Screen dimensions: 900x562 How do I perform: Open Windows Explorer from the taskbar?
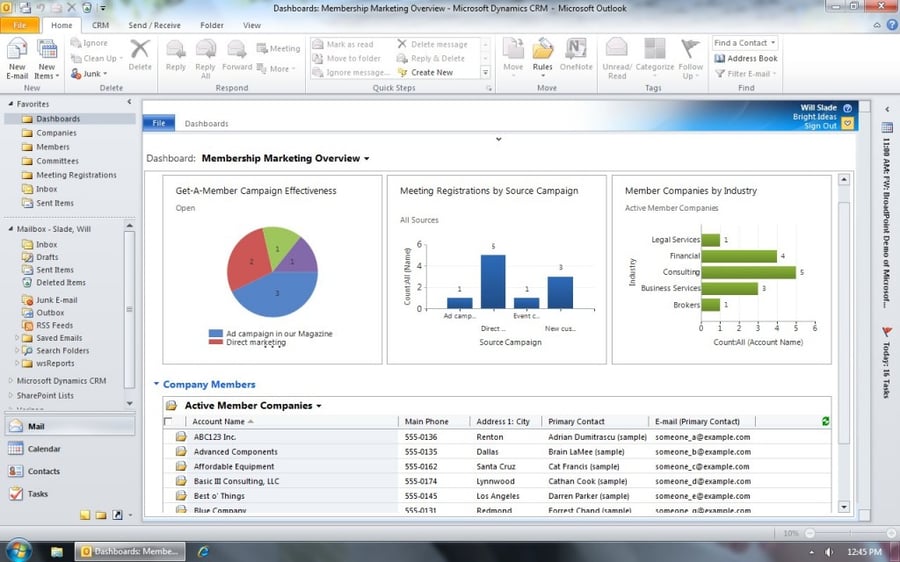point(56,552)
